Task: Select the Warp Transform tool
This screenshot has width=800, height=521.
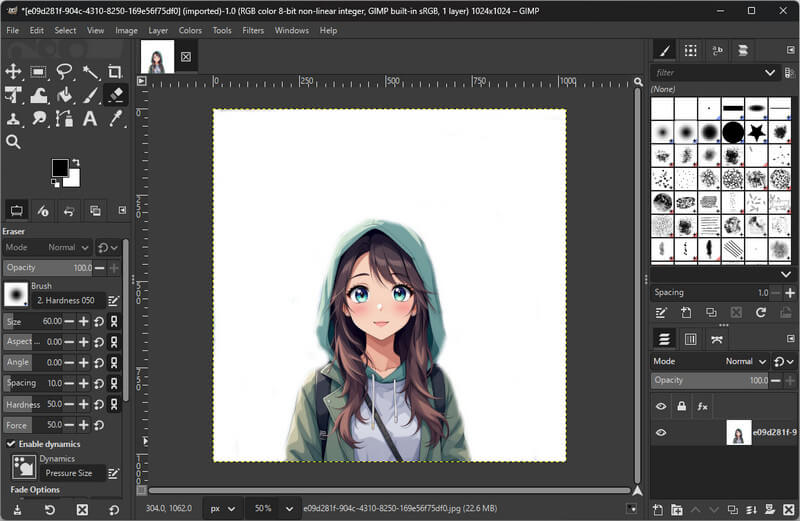Action: [39, 95]
